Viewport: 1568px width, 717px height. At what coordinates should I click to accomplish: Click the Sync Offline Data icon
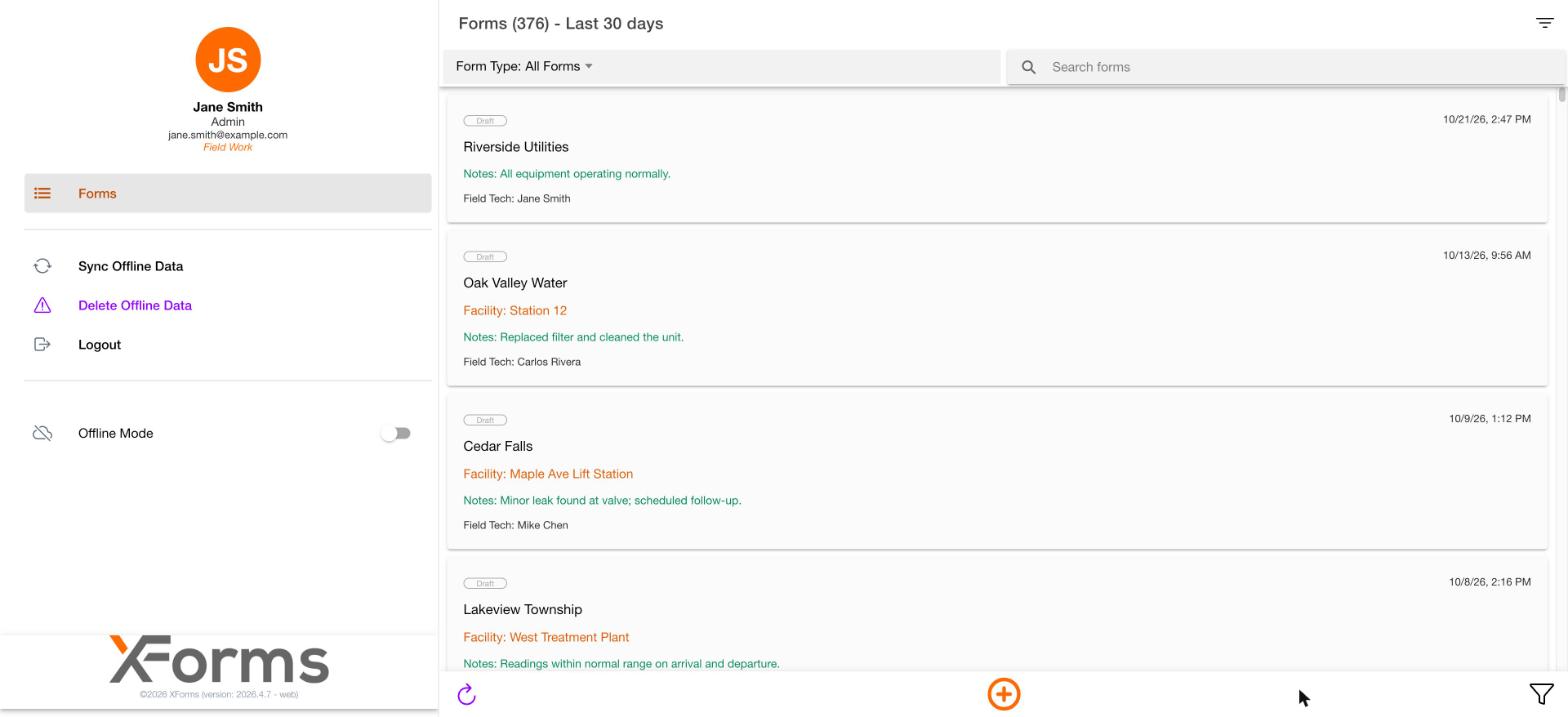pyautogui.click(x=42, y=266)
